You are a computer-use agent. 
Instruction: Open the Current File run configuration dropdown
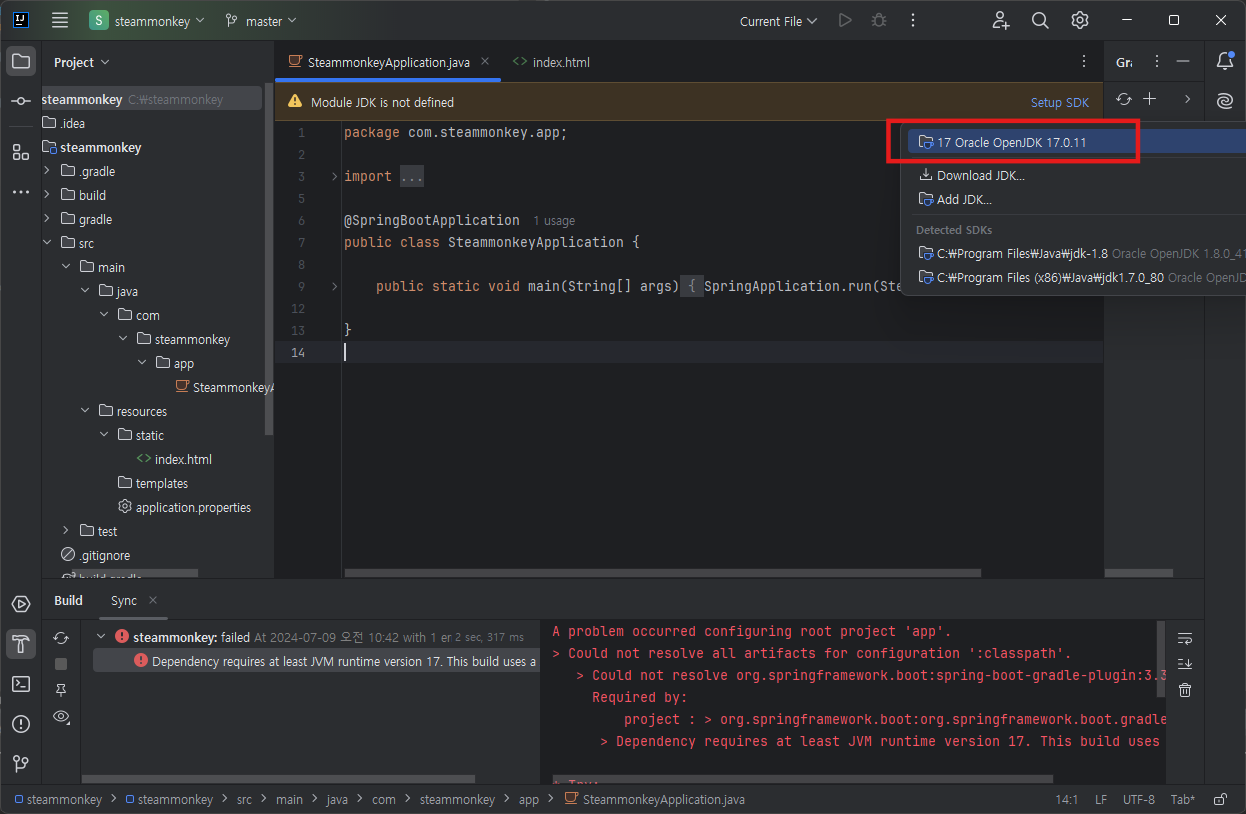tap(778, 21)
